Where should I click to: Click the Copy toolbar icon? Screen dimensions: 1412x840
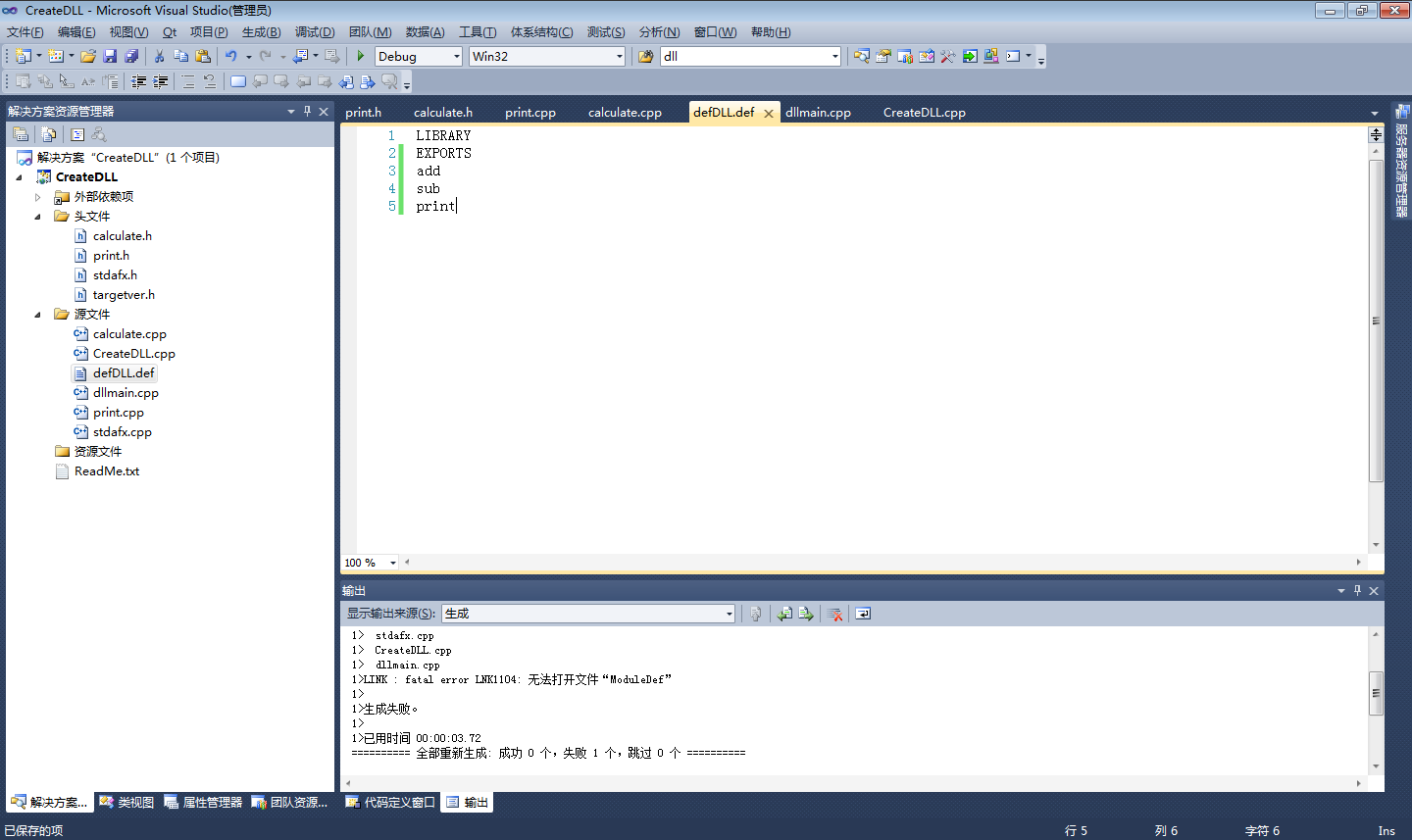click(x=180, y=56)
